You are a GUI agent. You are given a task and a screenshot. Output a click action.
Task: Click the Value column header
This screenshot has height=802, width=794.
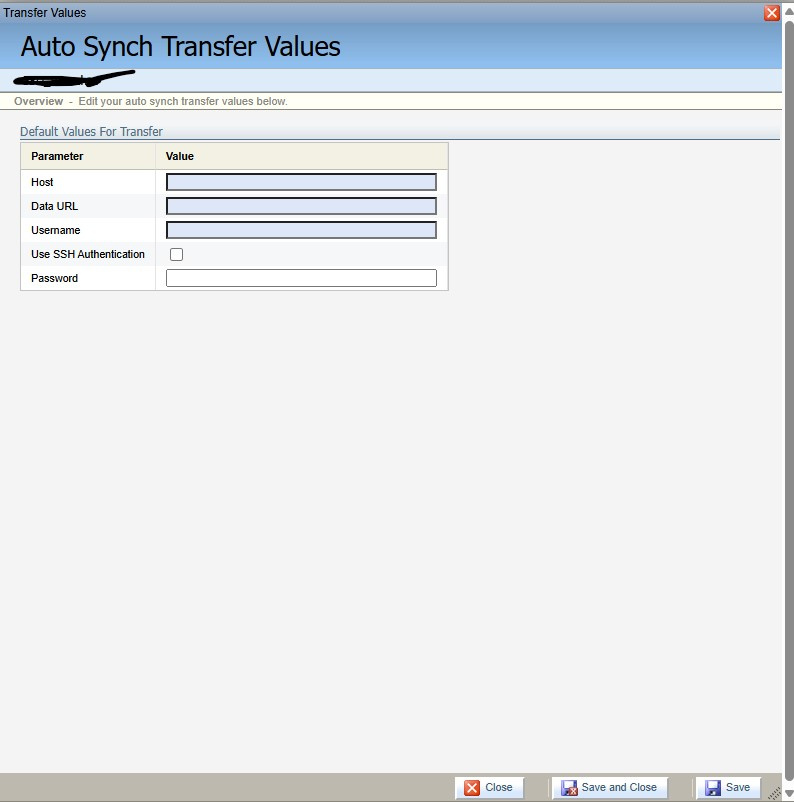(x=180, y=157)
